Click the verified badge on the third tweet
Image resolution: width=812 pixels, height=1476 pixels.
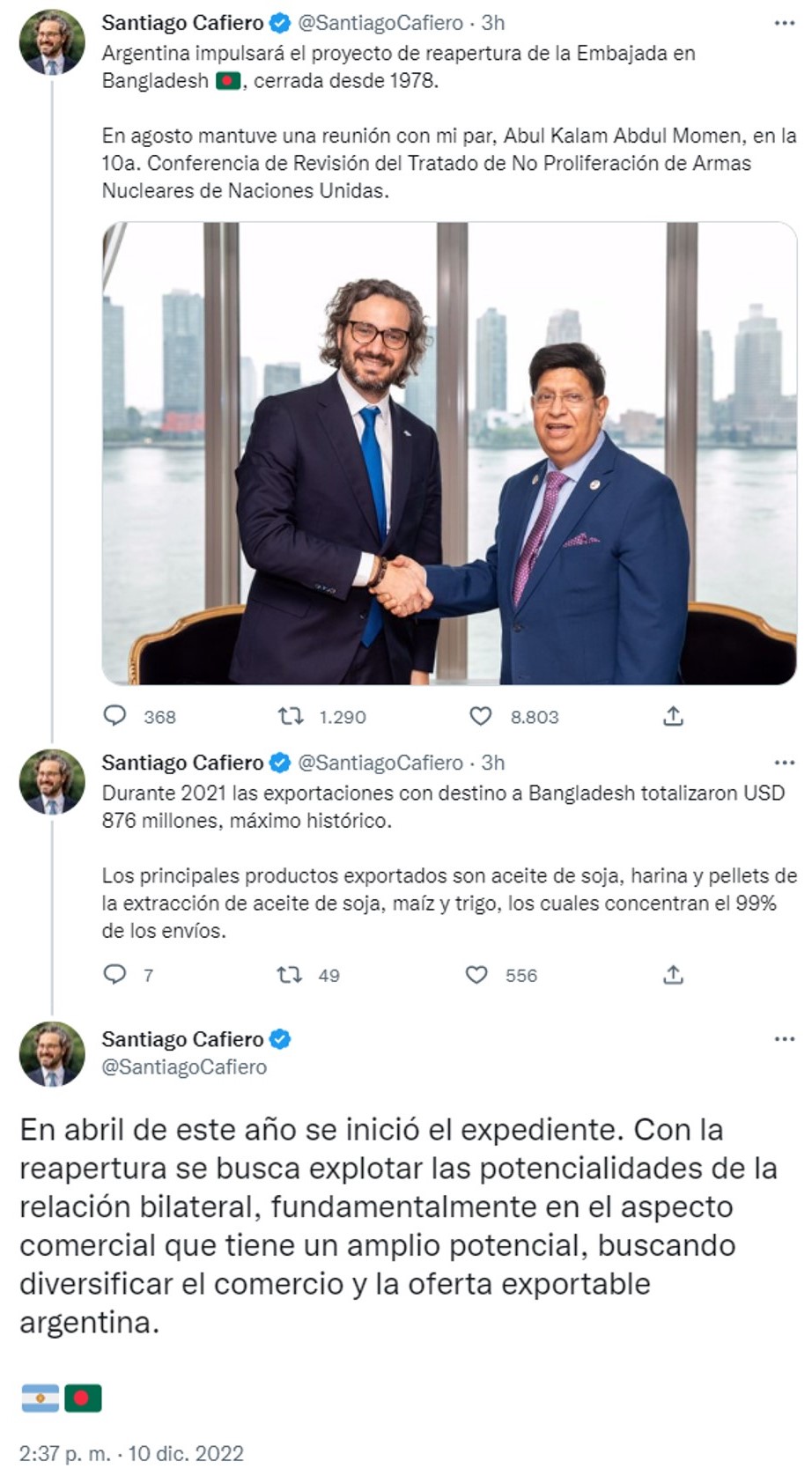click(280, 1039)
